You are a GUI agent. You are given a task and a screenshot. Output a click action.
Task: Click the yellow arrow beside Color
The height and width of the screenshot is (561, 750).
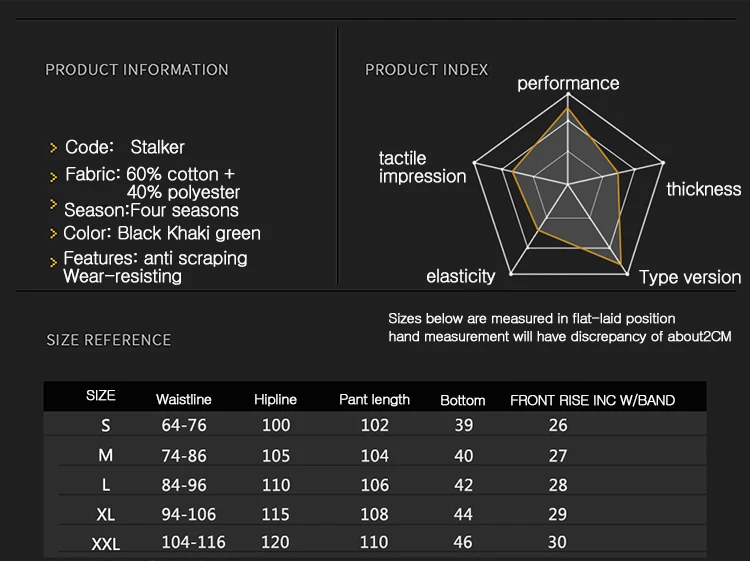pos(54,234)
